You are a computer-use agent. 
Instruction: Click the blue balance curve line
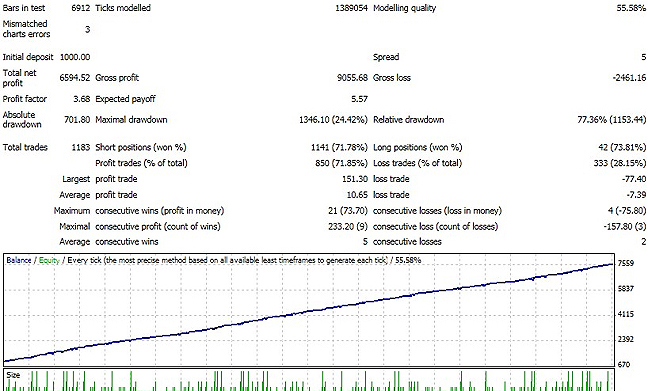point(308,312)
